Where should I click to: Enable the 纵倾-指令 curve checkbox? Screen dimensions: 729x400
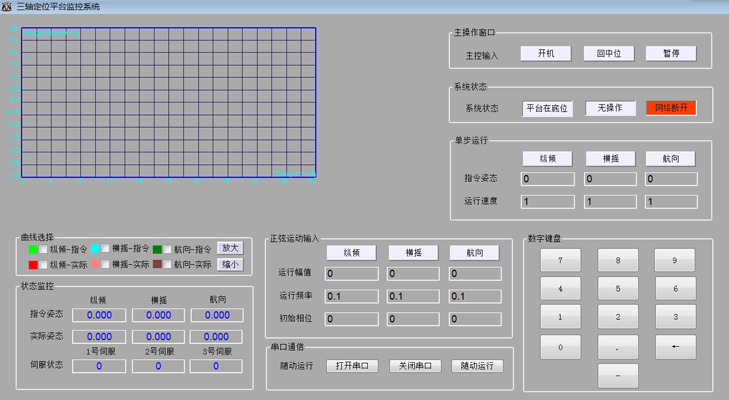(x=44, y=248)
